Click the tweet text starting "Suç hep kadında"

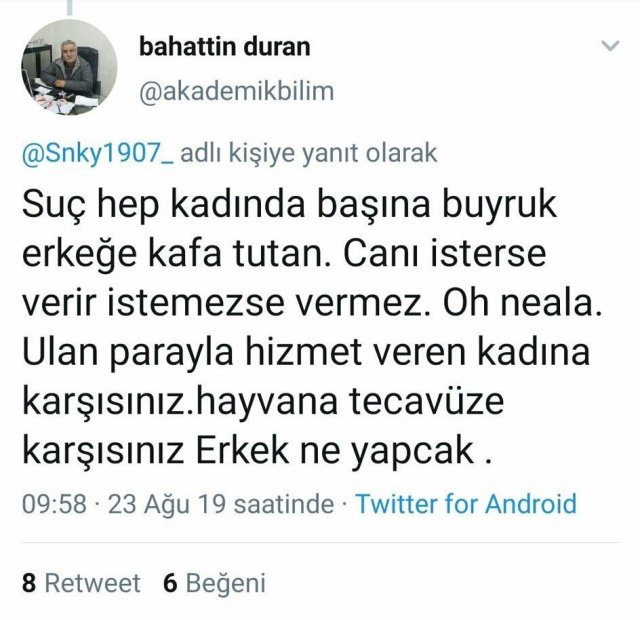[313, 327]
